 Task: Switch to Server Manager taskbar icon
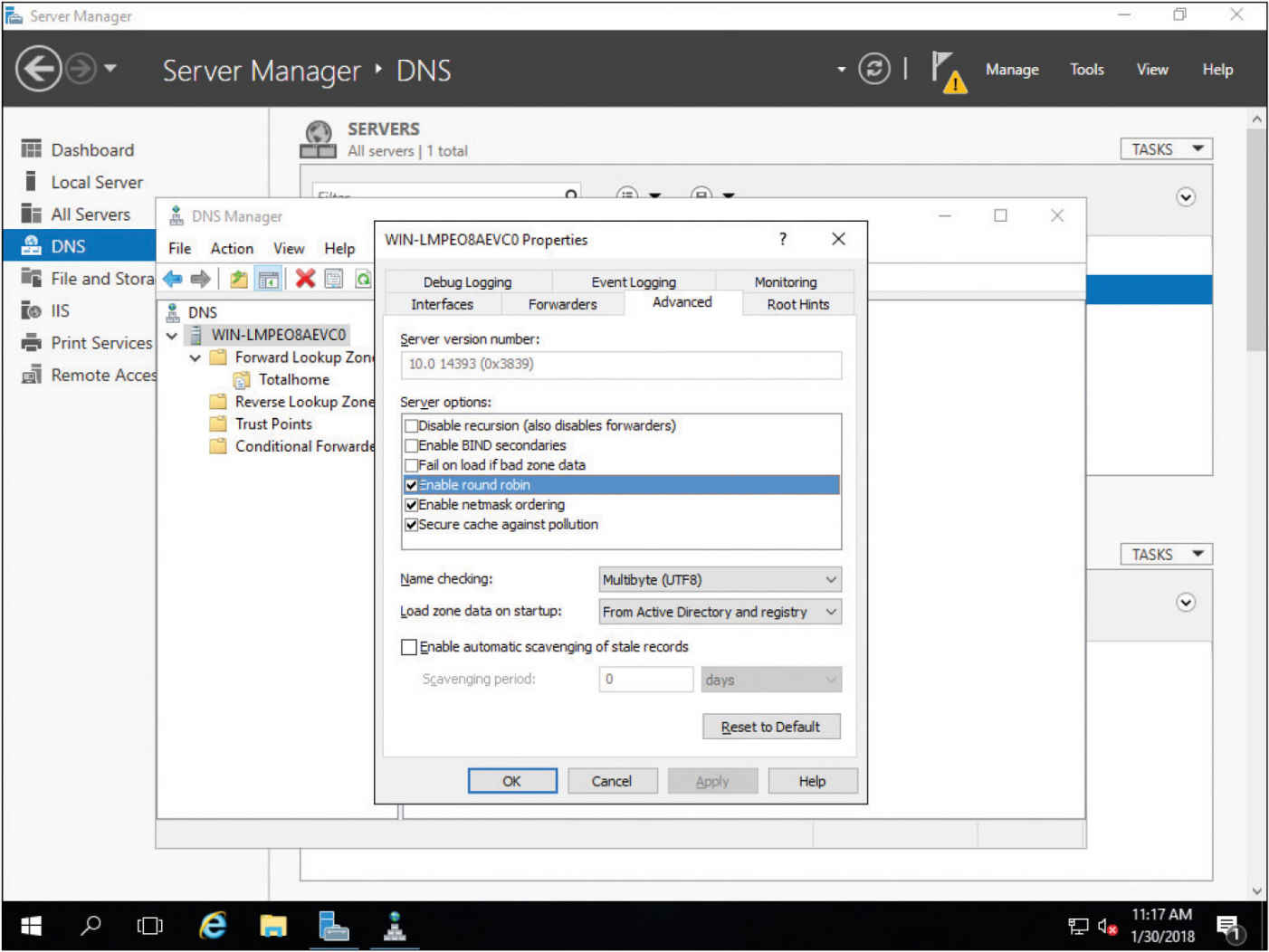tap(334, 926)
